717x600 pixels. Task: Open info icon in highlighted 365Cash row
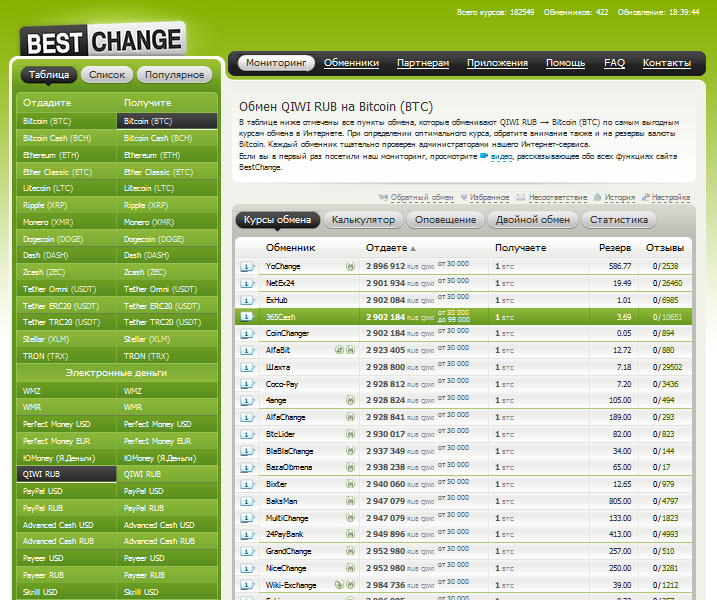coord(247,317)
